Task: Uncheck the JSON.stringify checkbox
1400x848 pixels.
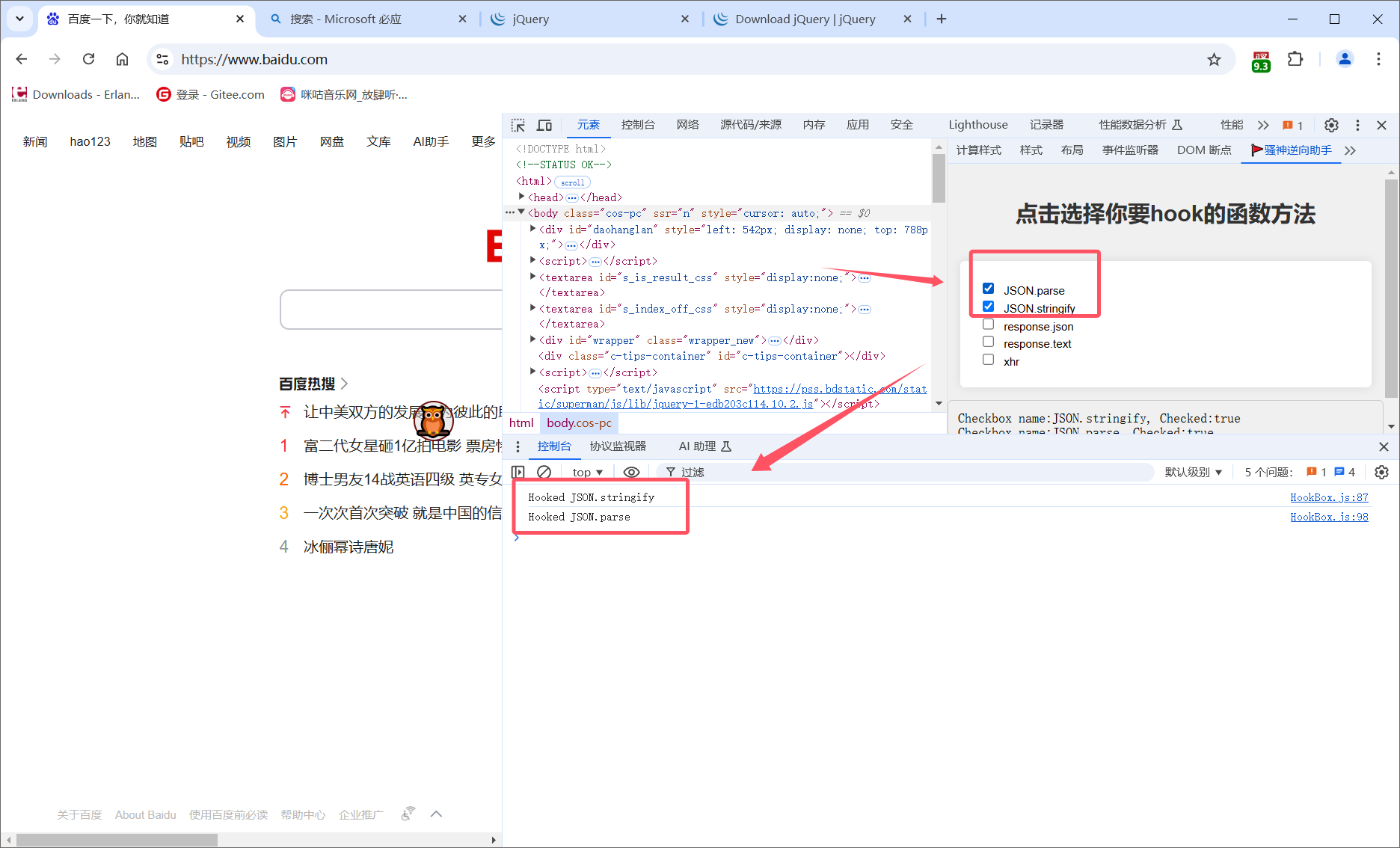Action: pyautogui.click(x=988, y=307)
